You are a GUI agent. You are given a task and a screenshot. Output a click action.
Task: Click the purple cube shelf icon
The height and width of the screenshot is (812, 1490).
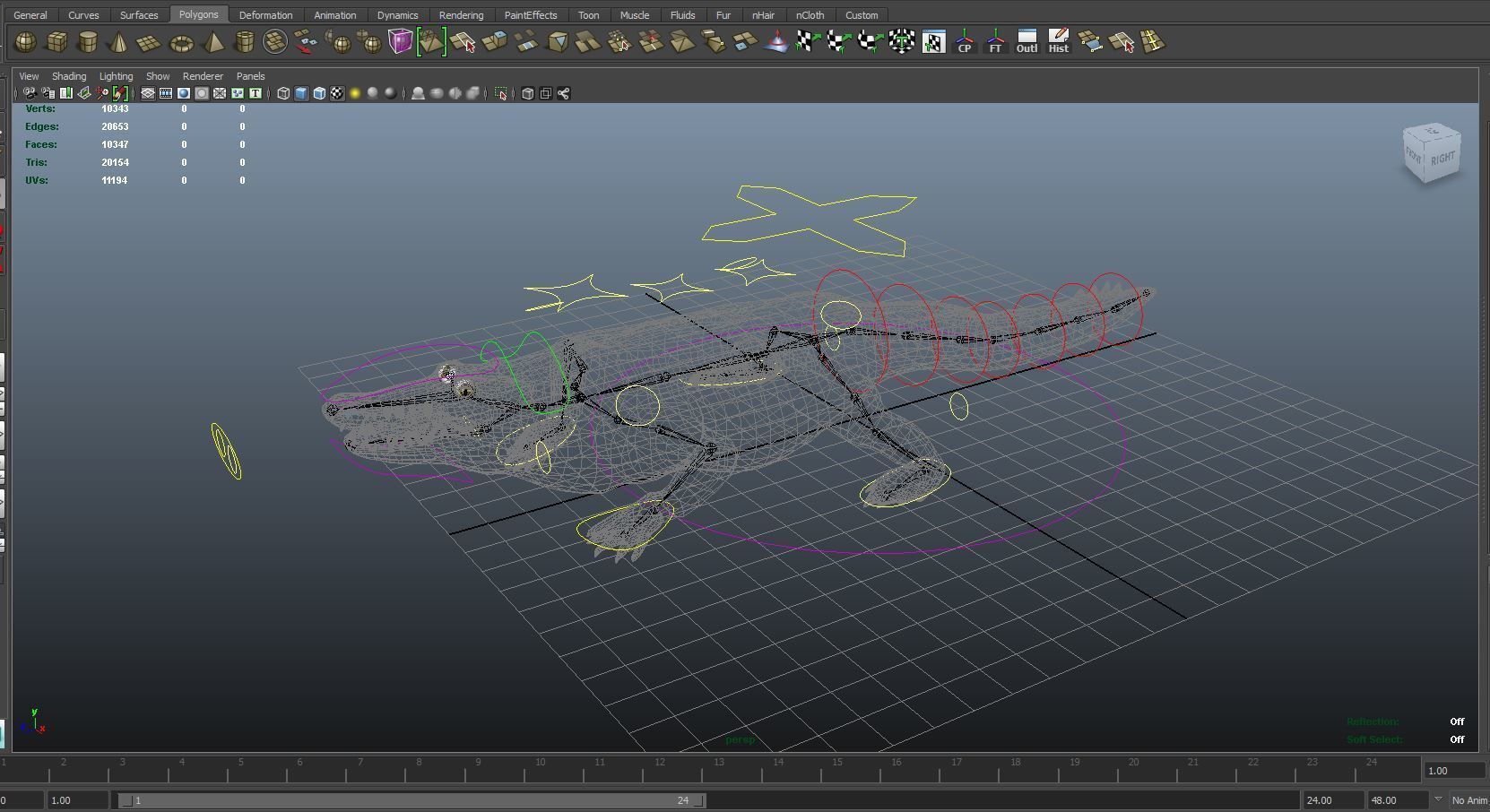coord(400,42)
